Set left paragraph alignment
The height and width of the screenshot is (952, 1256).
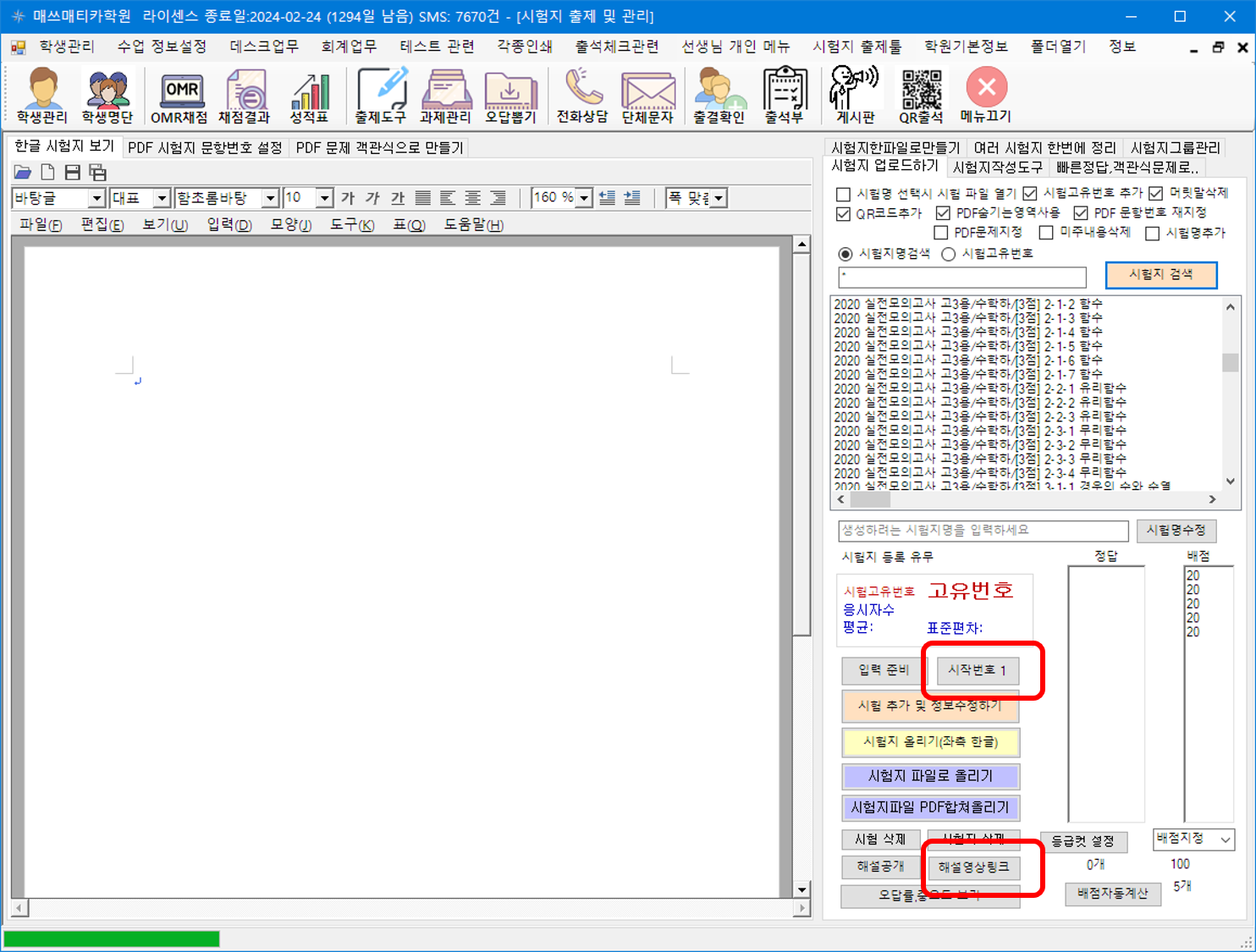pyautogui.click(x=448, y=198)
